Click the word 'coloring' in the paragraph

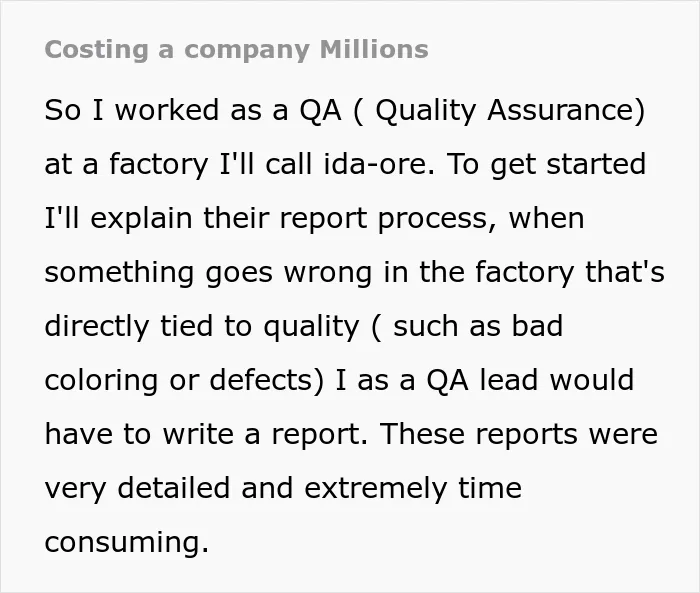[x=101, y=381]
